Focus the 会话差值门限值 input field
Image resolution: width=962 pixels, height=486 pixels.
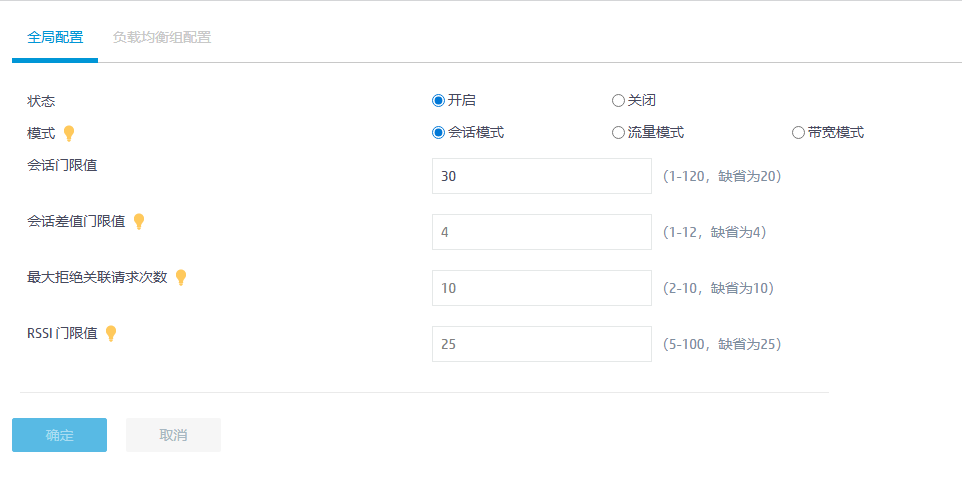(x=541, y=232)
